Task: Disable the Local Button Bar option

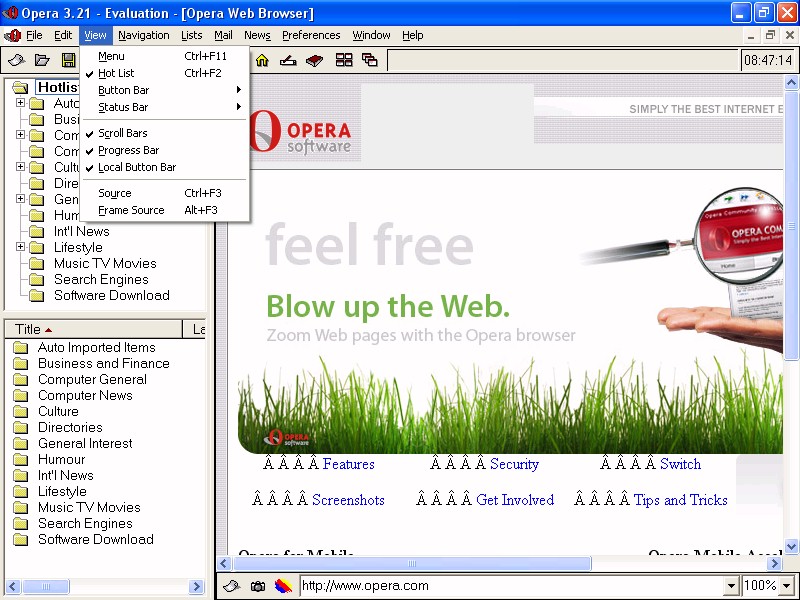Action: [164, 167]
